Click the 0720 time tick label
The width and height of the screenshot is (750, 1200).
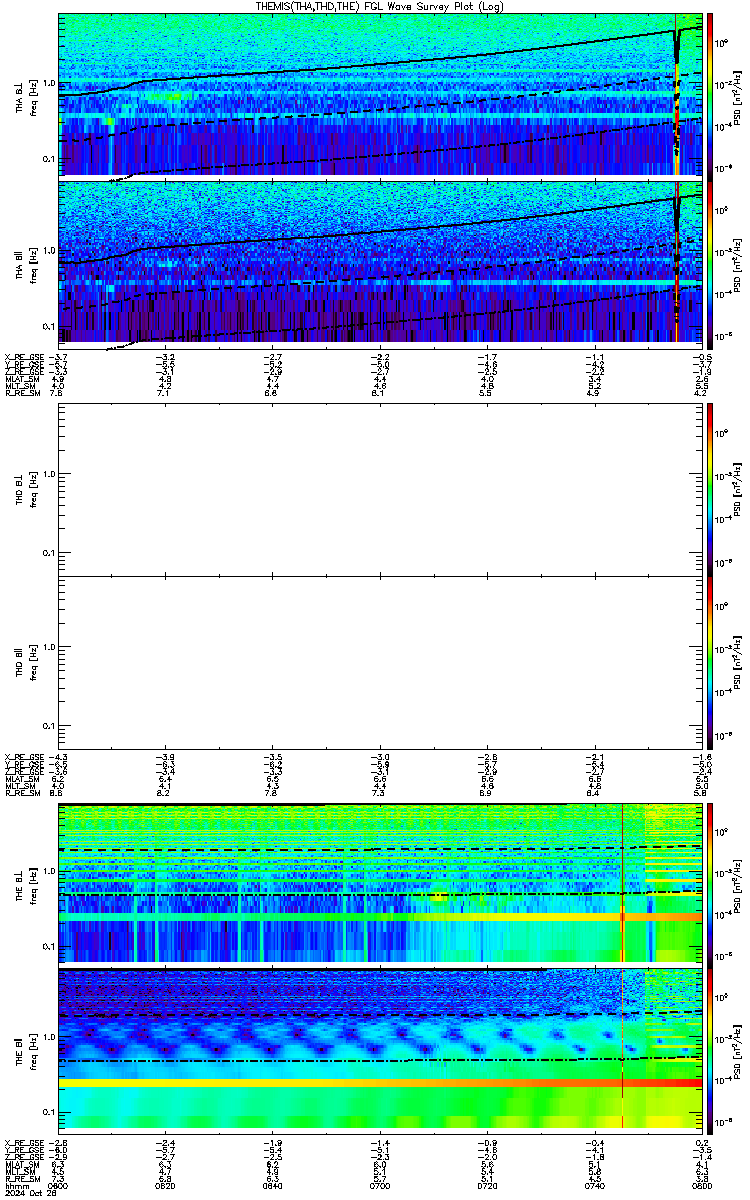(x=487, y=1185)
